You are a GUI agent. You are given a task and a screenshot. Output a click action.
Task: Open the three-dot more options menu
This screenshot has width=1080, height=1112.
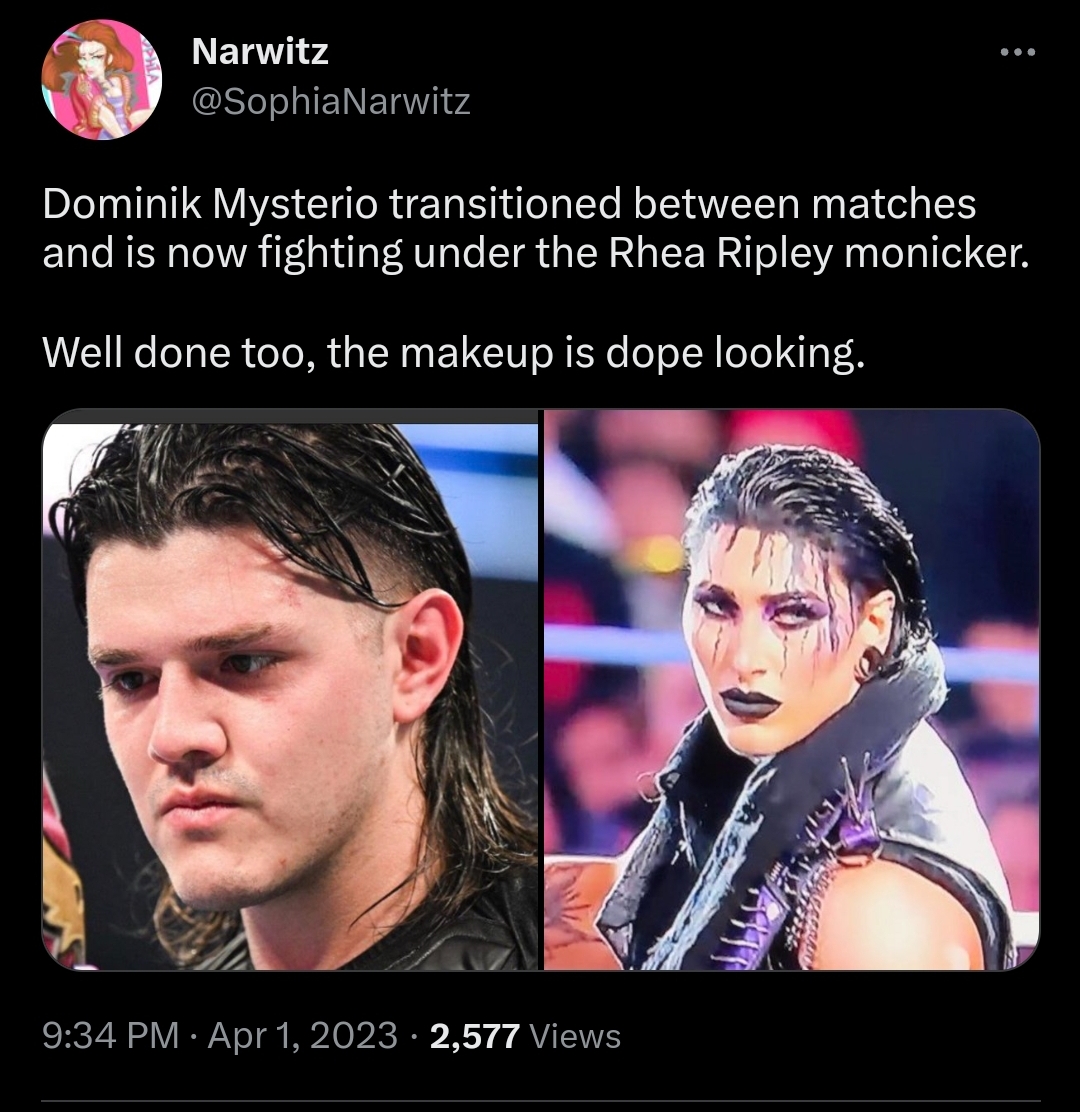tap(1018, 52)
